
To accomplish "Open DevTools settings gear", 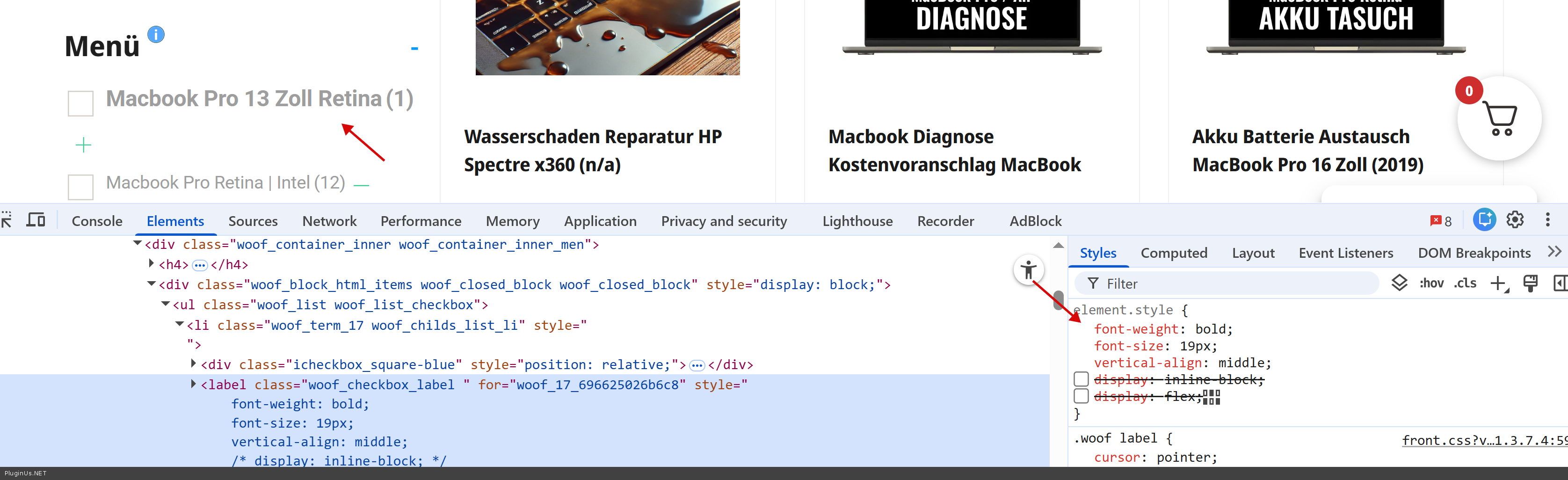I will pos(1514,219).
